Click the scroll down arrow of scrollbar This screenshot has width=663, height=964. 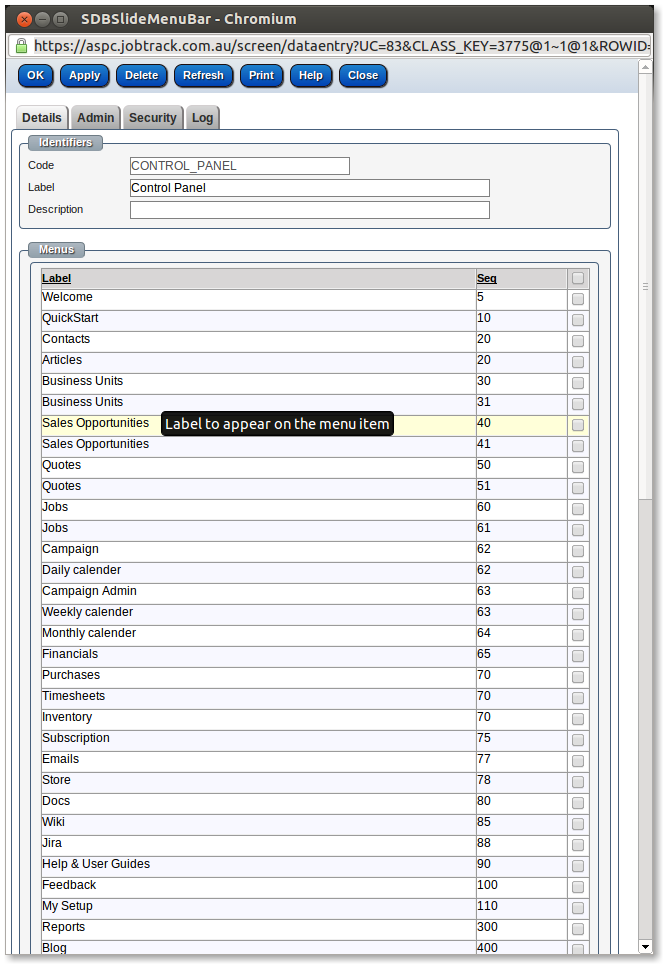coord(647,946)
